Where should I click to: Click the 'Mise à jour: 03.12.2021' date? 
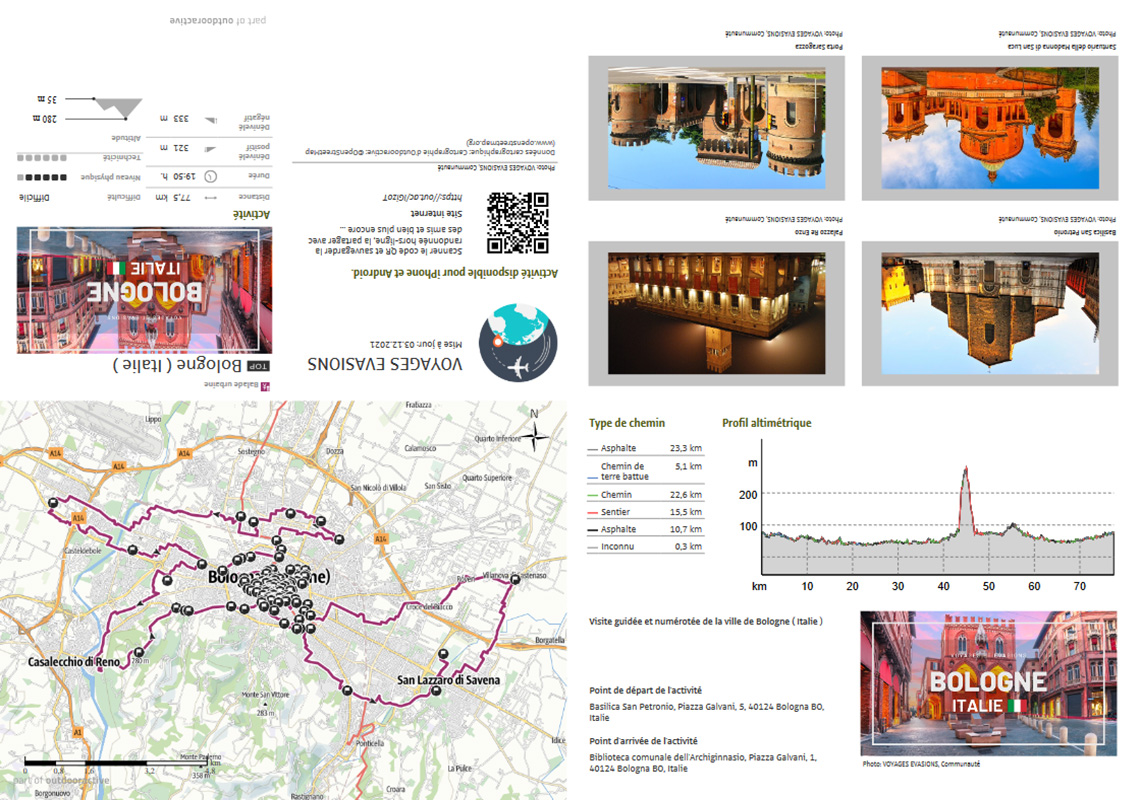[x=416, y=343]
